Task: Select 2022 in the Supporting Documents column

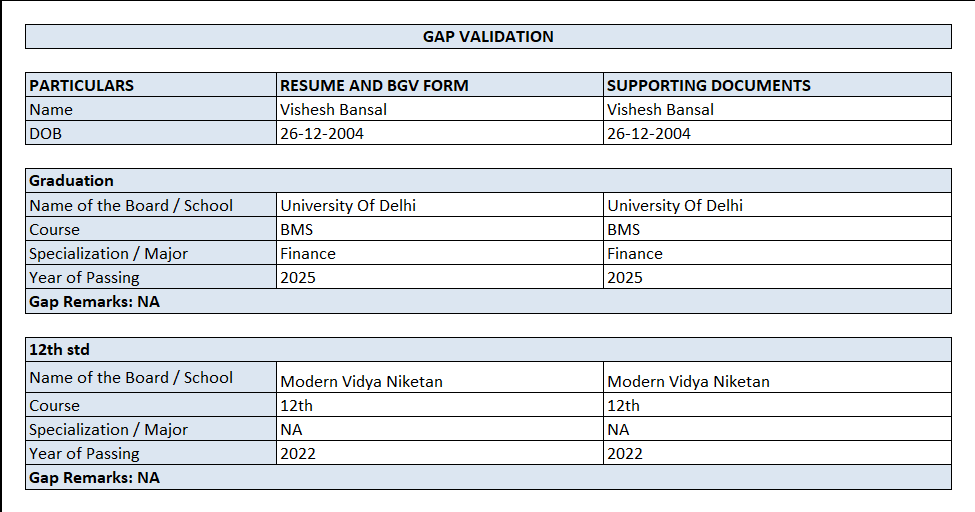Action: coord(625,454)
